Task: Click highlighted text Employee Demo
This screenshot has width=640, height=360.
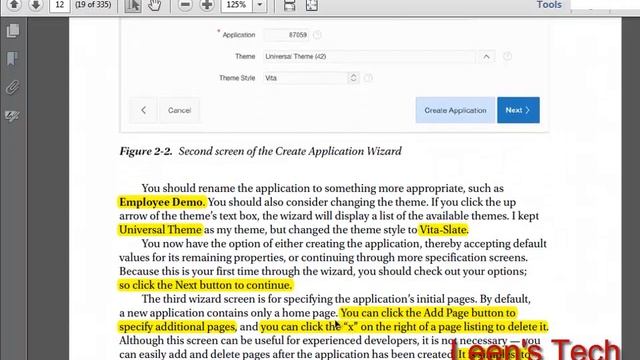Action: click(x=162, y=202)
